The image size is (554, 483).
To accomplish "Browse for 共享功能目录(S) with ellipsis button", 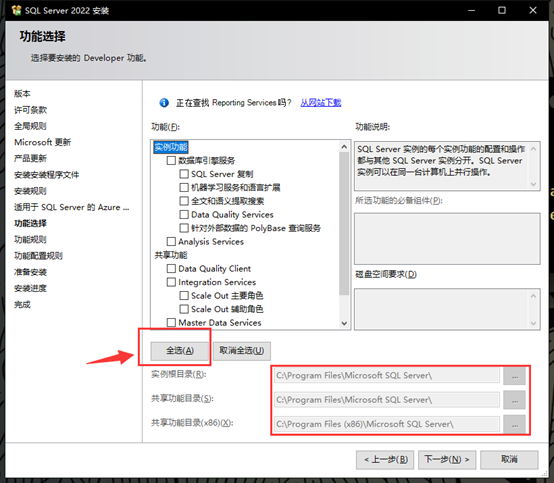I will coord(514,400).
